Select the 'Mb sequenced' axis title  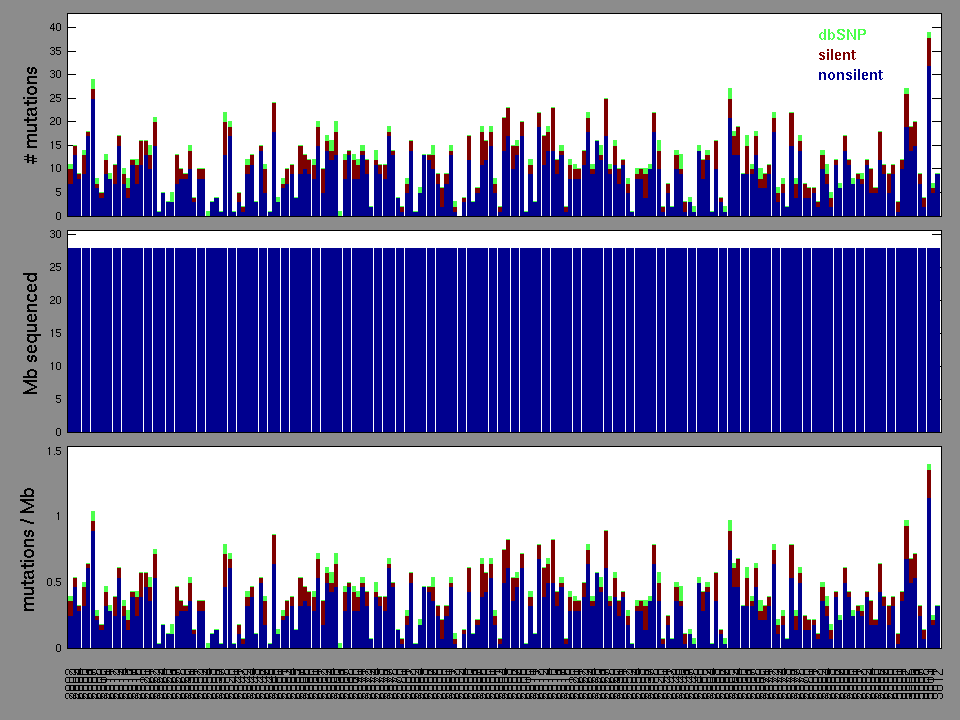click(x=31, y=332)
